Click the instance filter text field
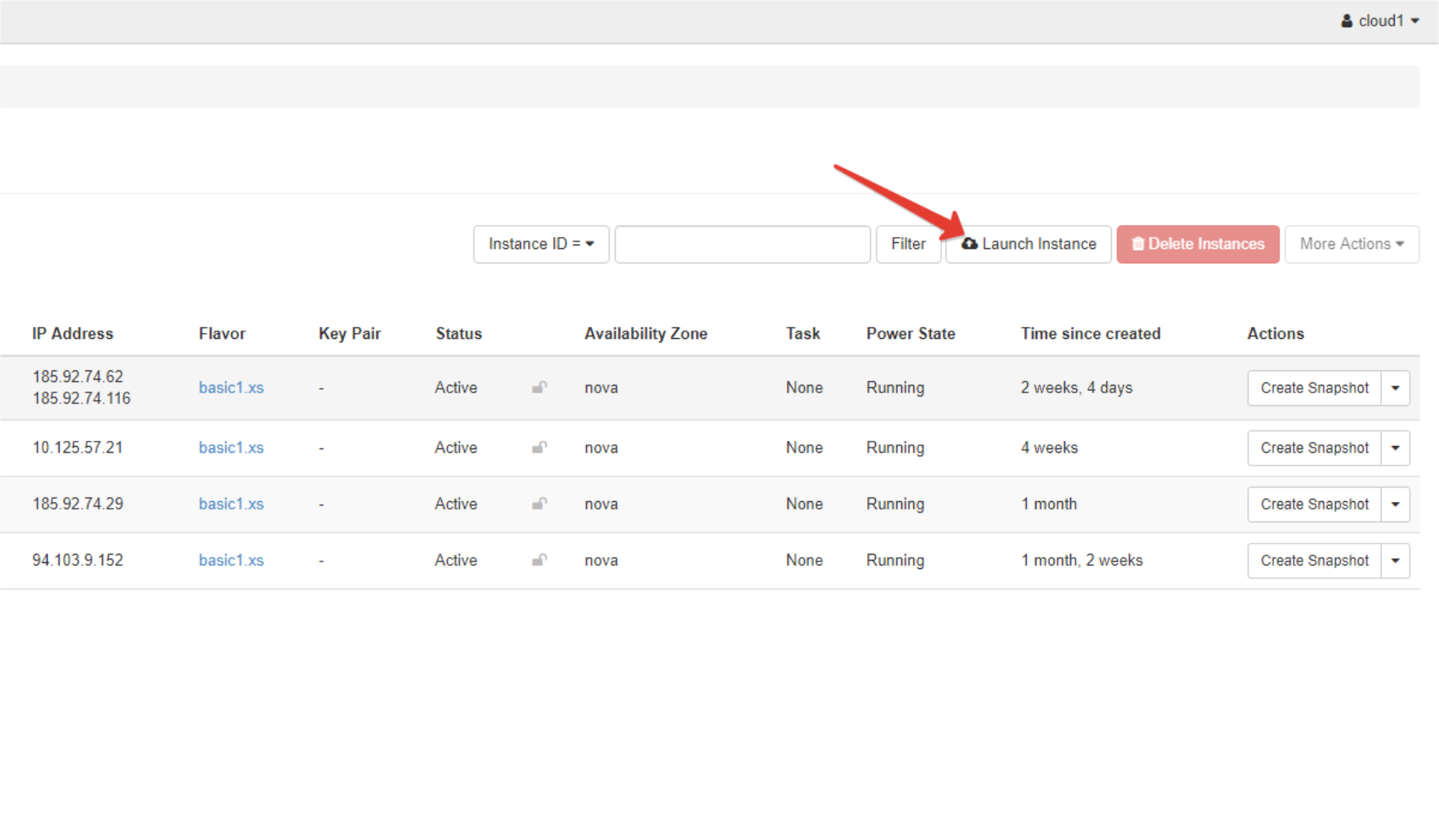Viewport: 1439px width, 840px height. [x=742, y=245]
